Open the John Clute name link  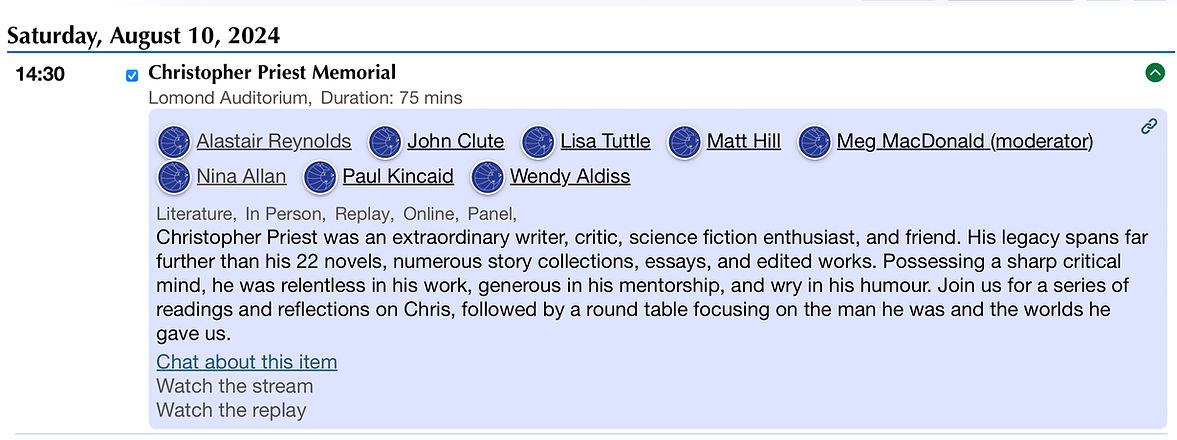point(455,142)
